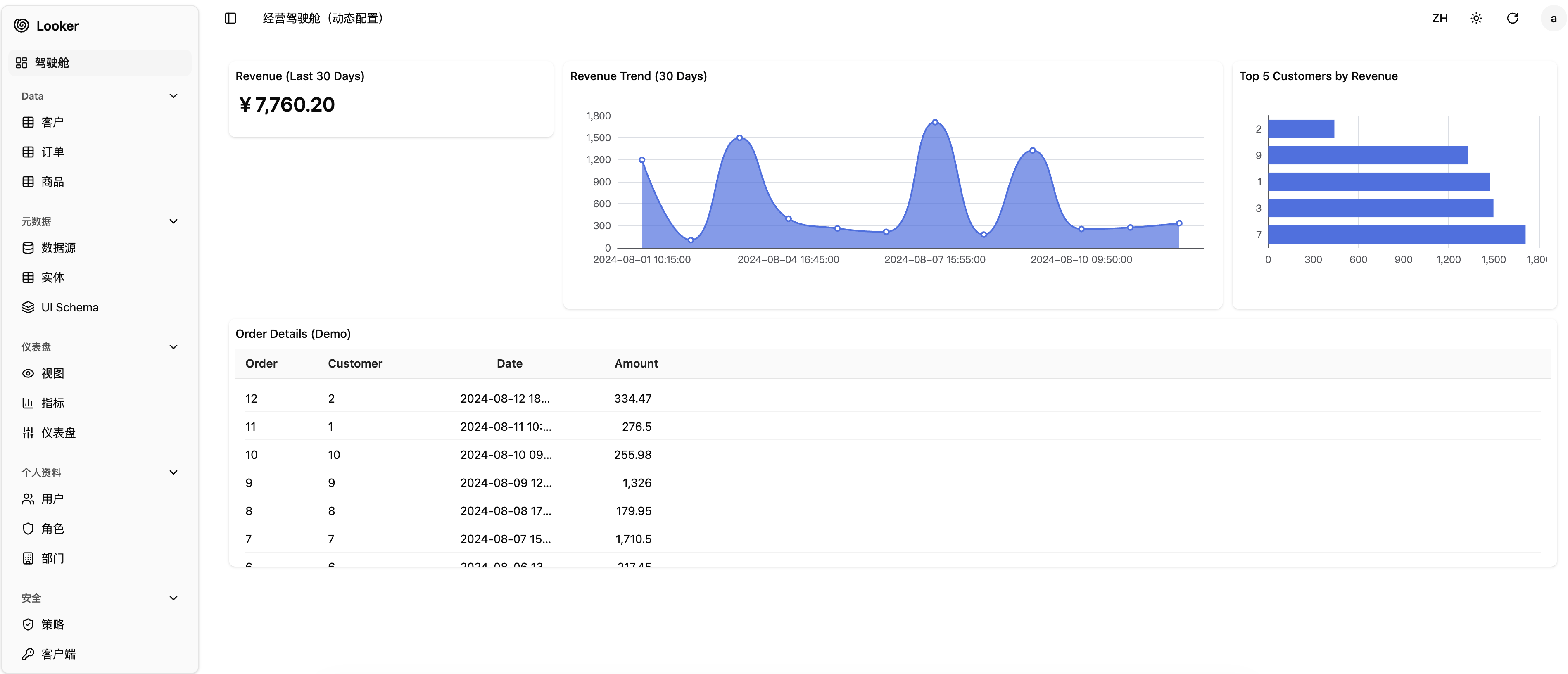Select 驾驶舱 in the sidebar menu
The width and height of the screenshot is (1568, 674).
pos(52,63)
